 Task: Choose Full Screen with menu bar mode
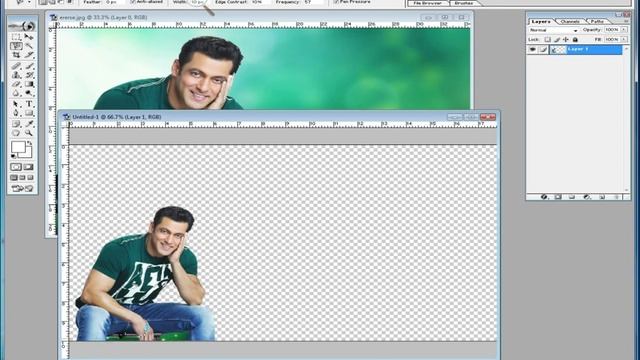pyautogui.click(x=22, y=178)
